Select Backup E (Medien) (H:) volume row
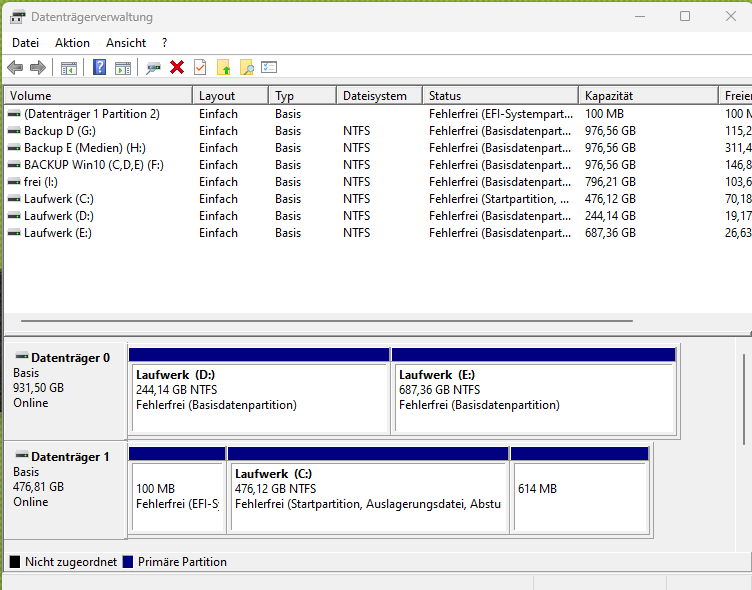The height and width of the screenshot is (590, 752). (x=85, y=148)
